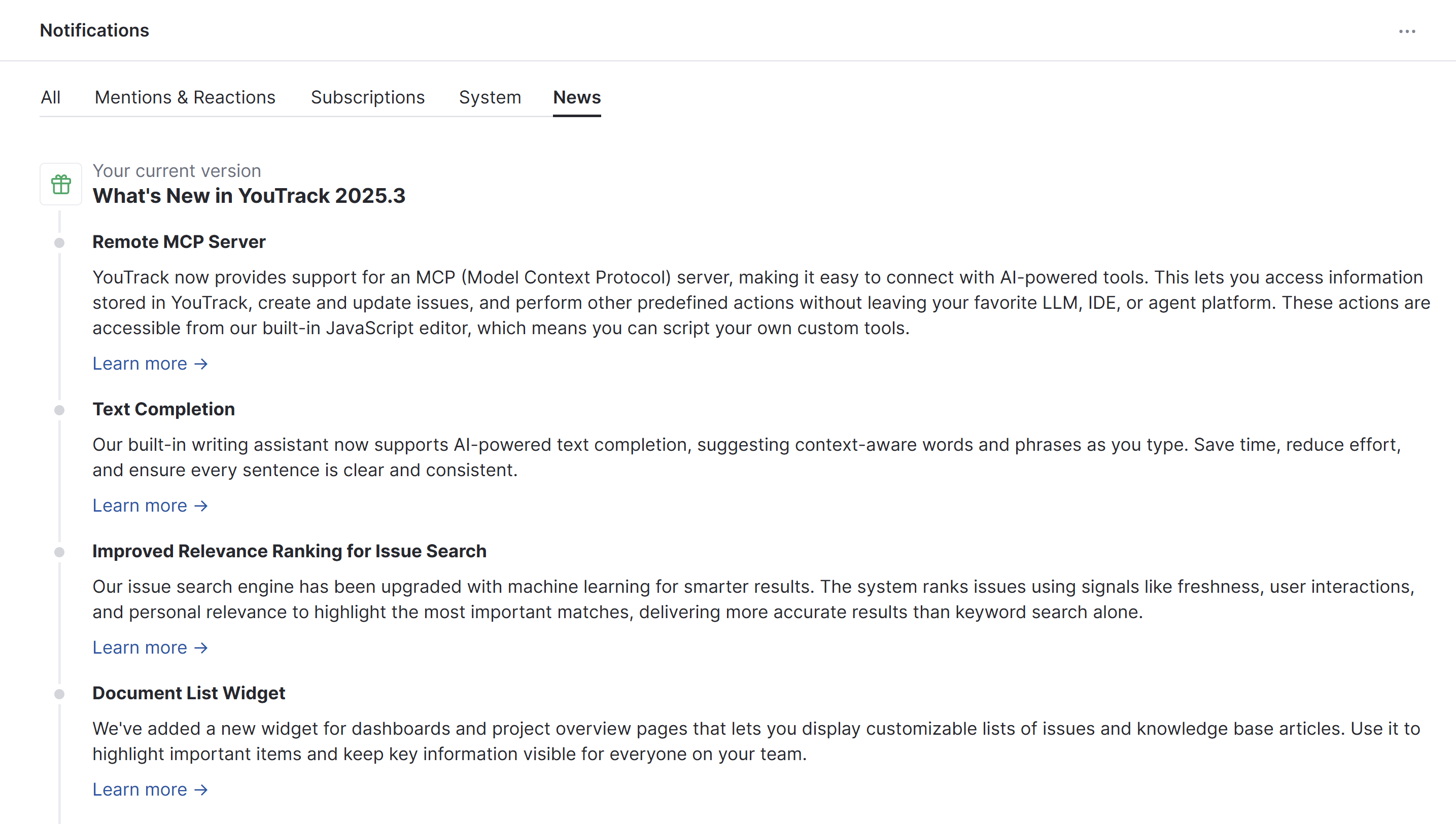Image resolution: width=1456 pixels, height=824 pixels.
Task: Click the timeline dot beside Text Completion
Action: [59, 410]
